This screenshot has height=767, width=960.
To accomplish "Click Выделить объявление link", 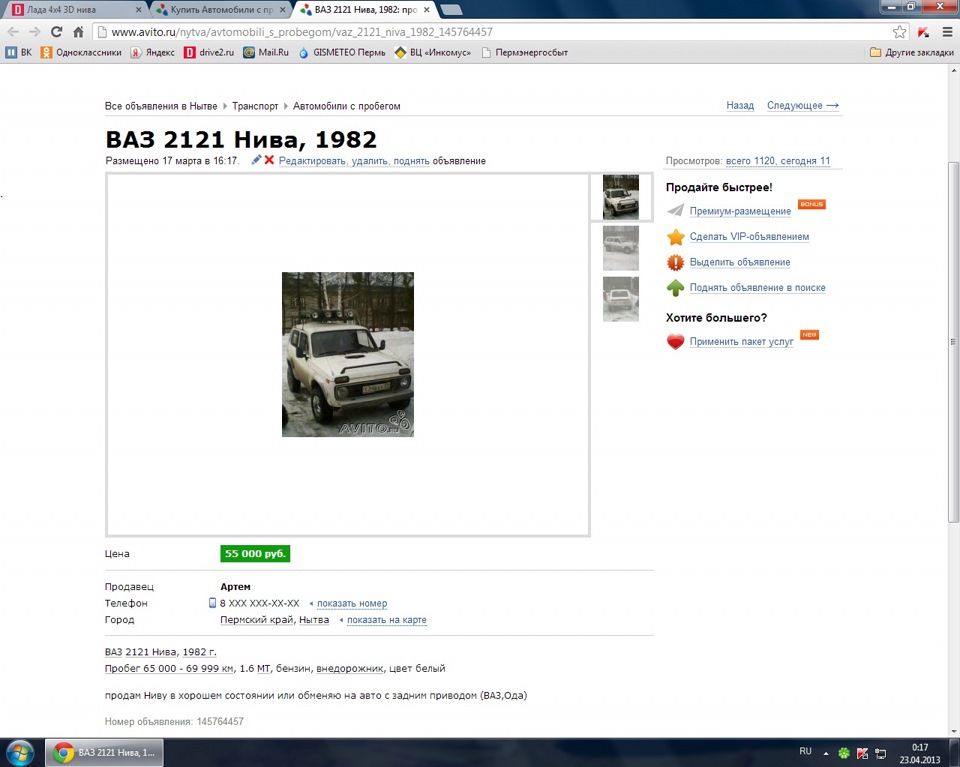I will point(740,262).
